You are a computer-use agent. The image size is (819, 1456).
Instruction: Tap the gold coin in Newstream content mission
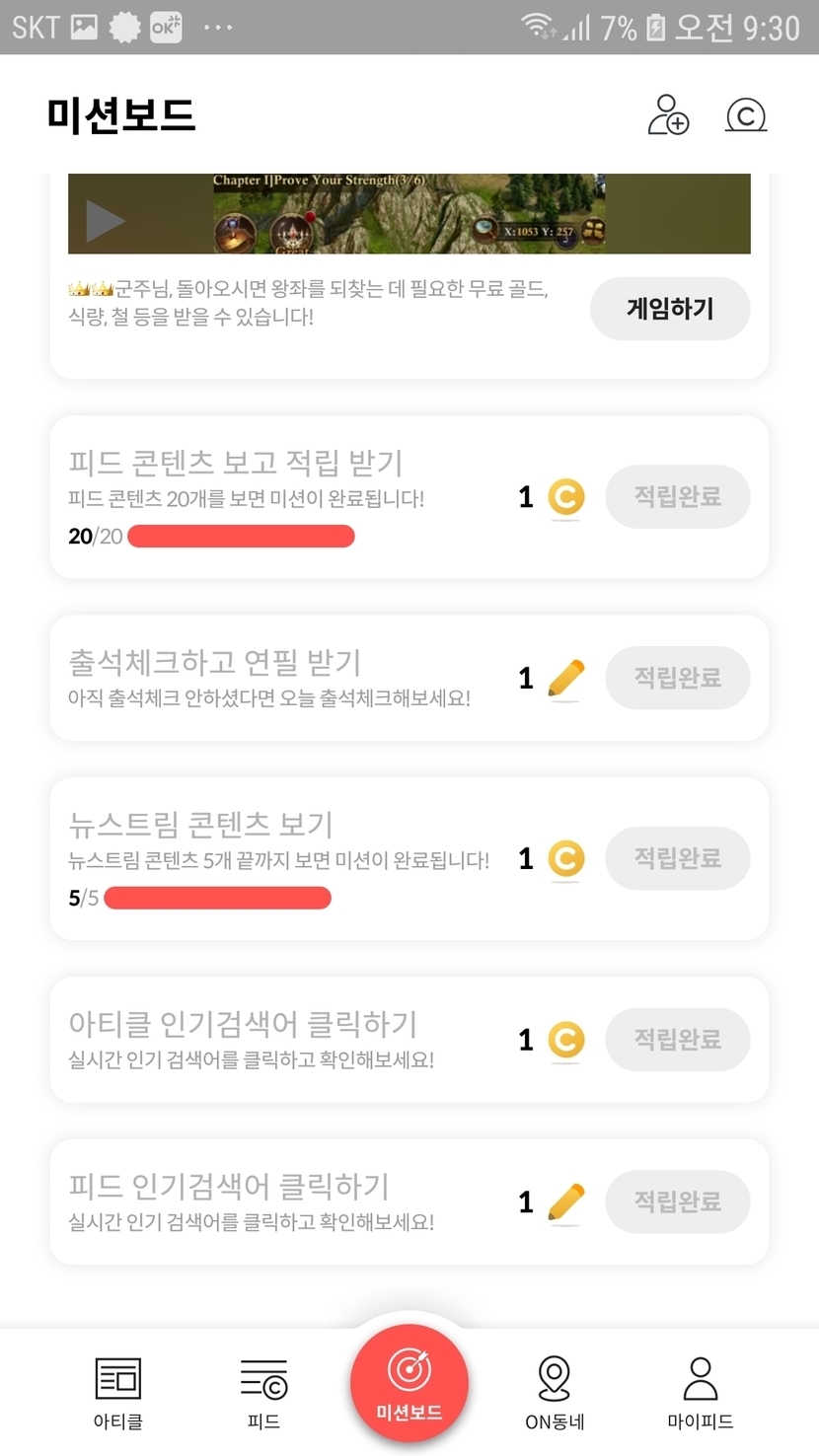click(565, 859)
